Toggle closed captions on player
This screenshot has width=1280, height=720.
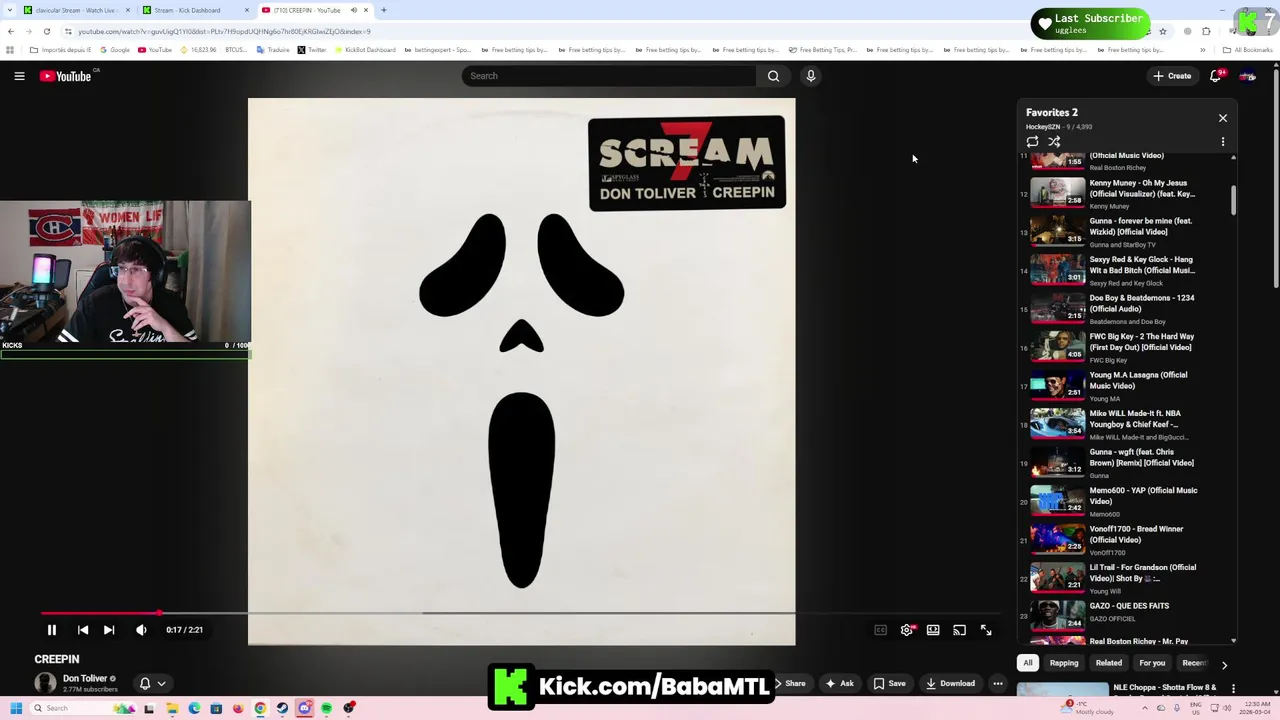pos(881,630)
